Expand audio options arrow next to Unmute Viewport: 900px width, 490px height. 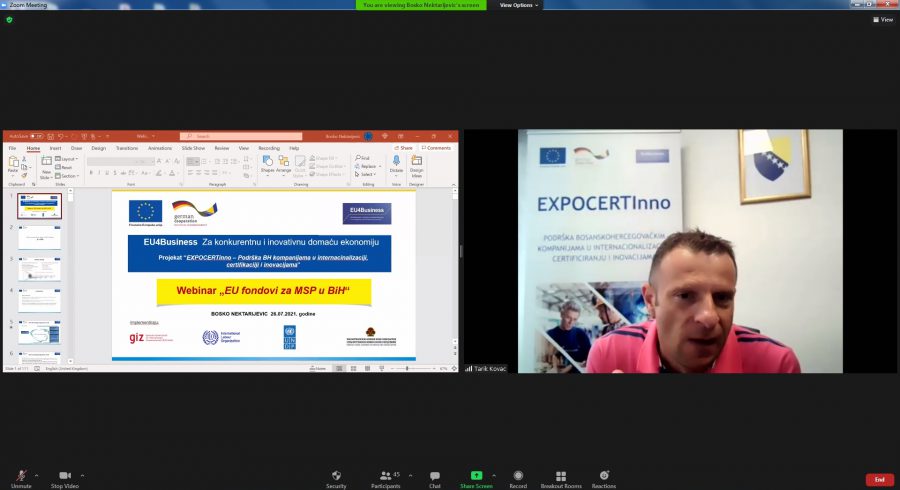tap(36, 476)
